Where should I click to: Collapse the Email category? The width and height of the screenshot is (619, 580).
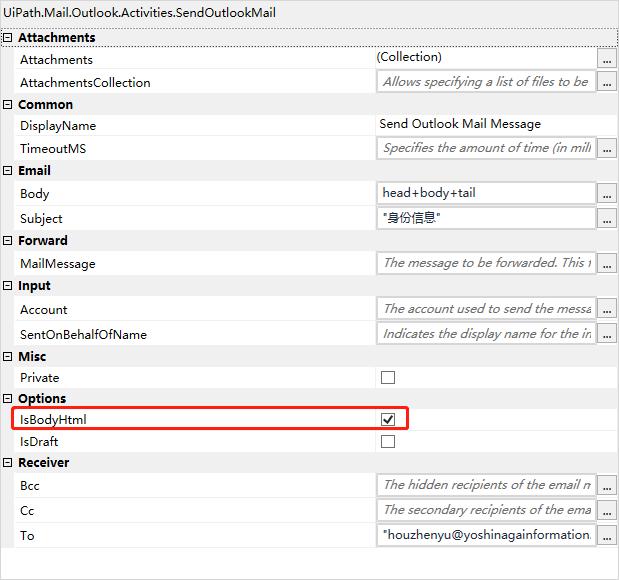pyautogui.click(x=8, y=171)
